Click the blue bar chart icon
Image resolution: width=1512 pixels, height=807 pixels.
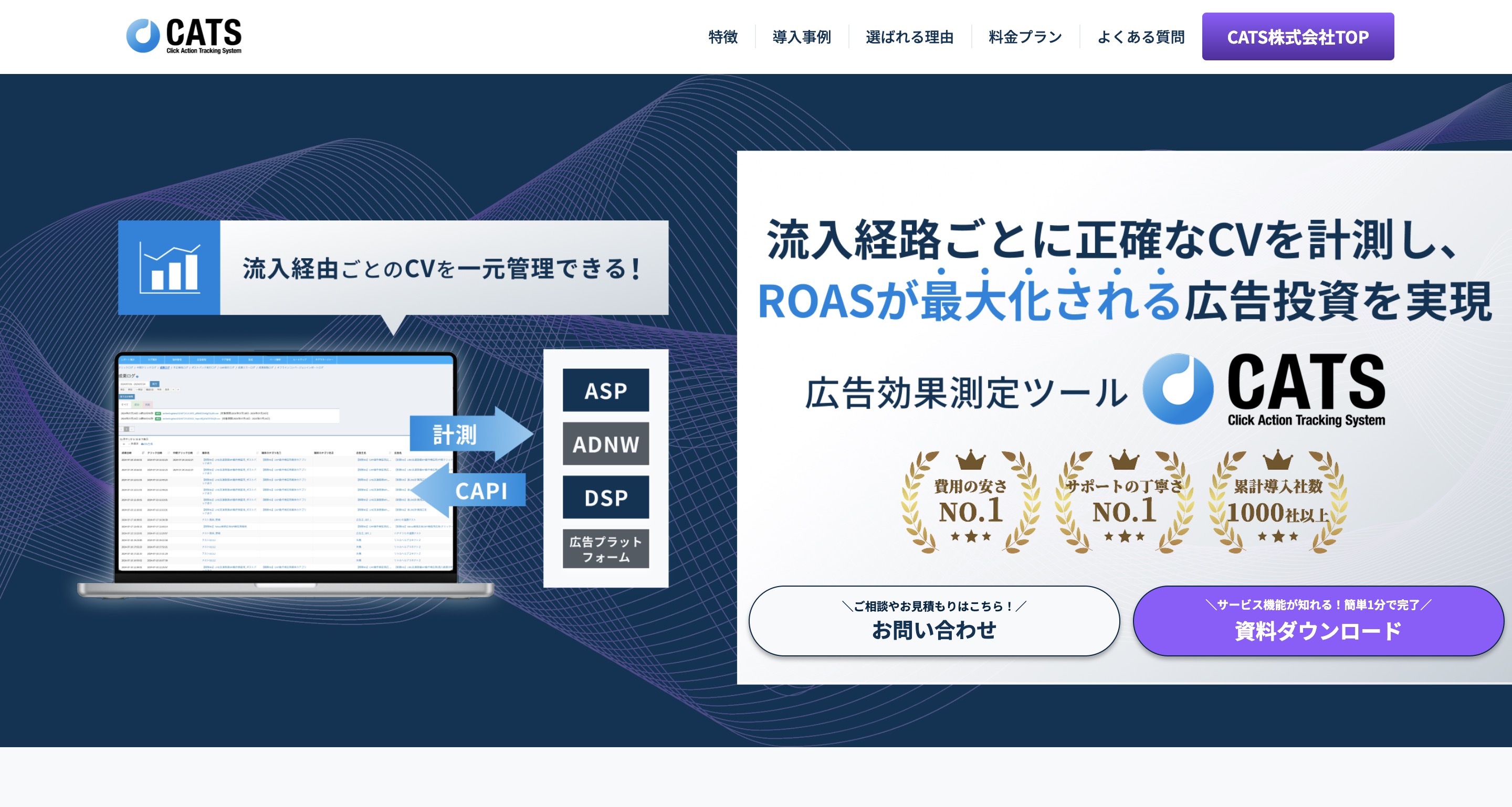coord(169,268)
